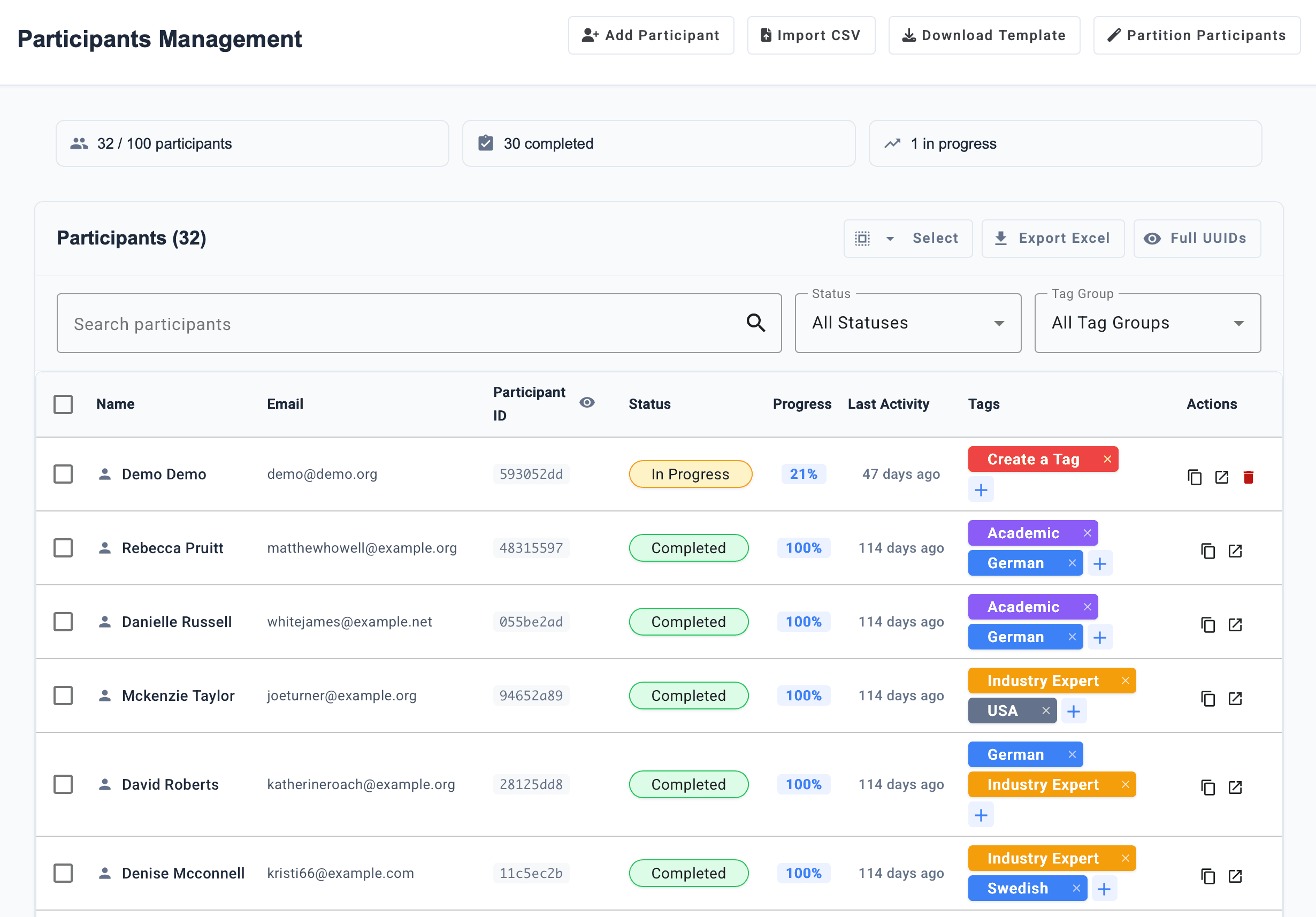Viewport: 1316px width, 917px height.
Task: Click Download Template button
Action: [984, 35]
